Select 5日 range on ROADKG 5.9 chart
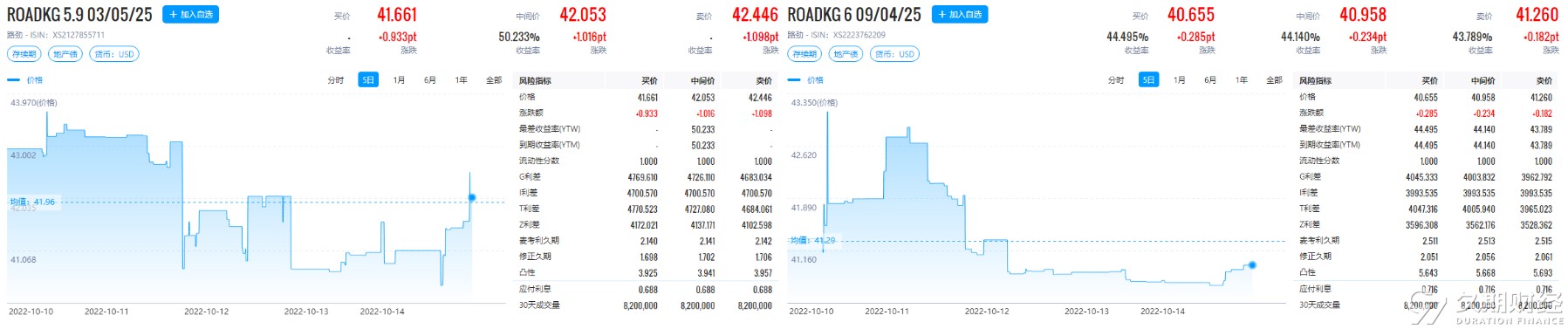 point(368,80)
